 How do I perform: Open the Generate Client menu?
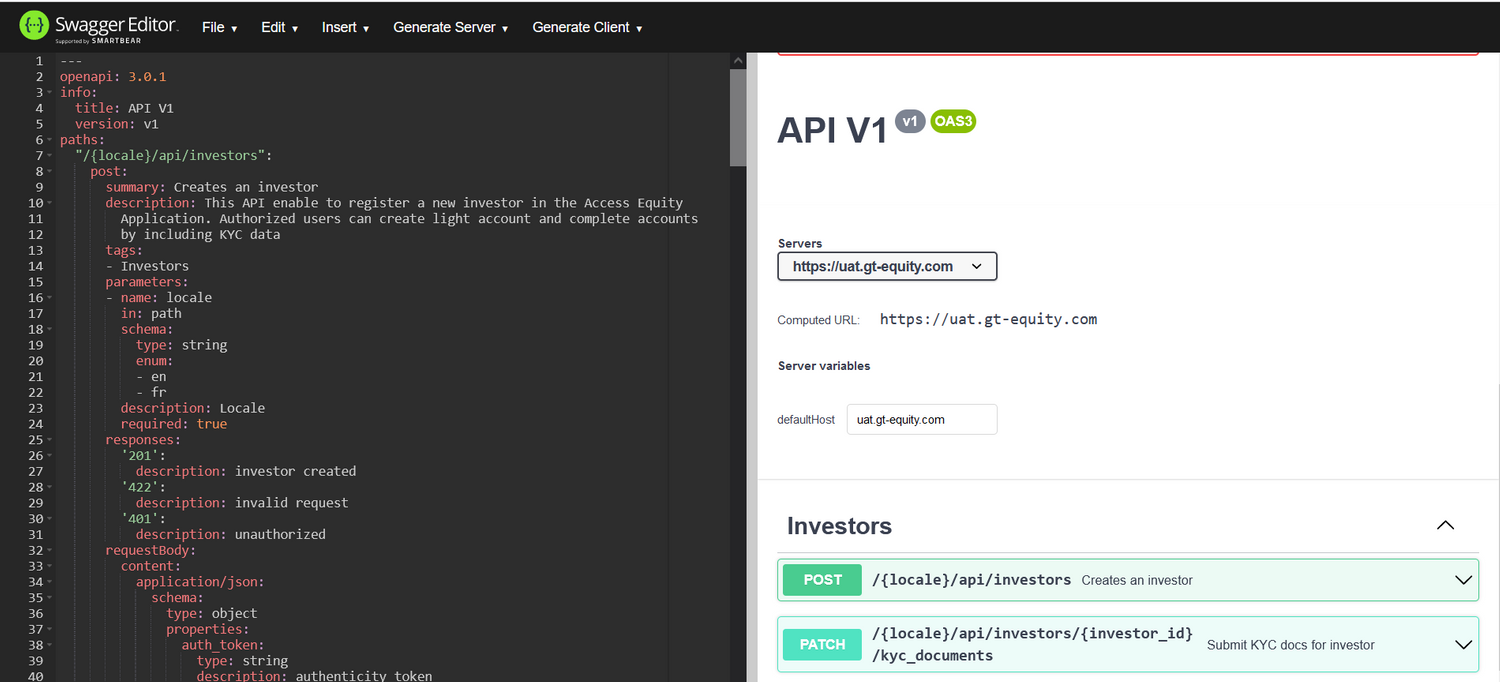[x=587, y=27]
